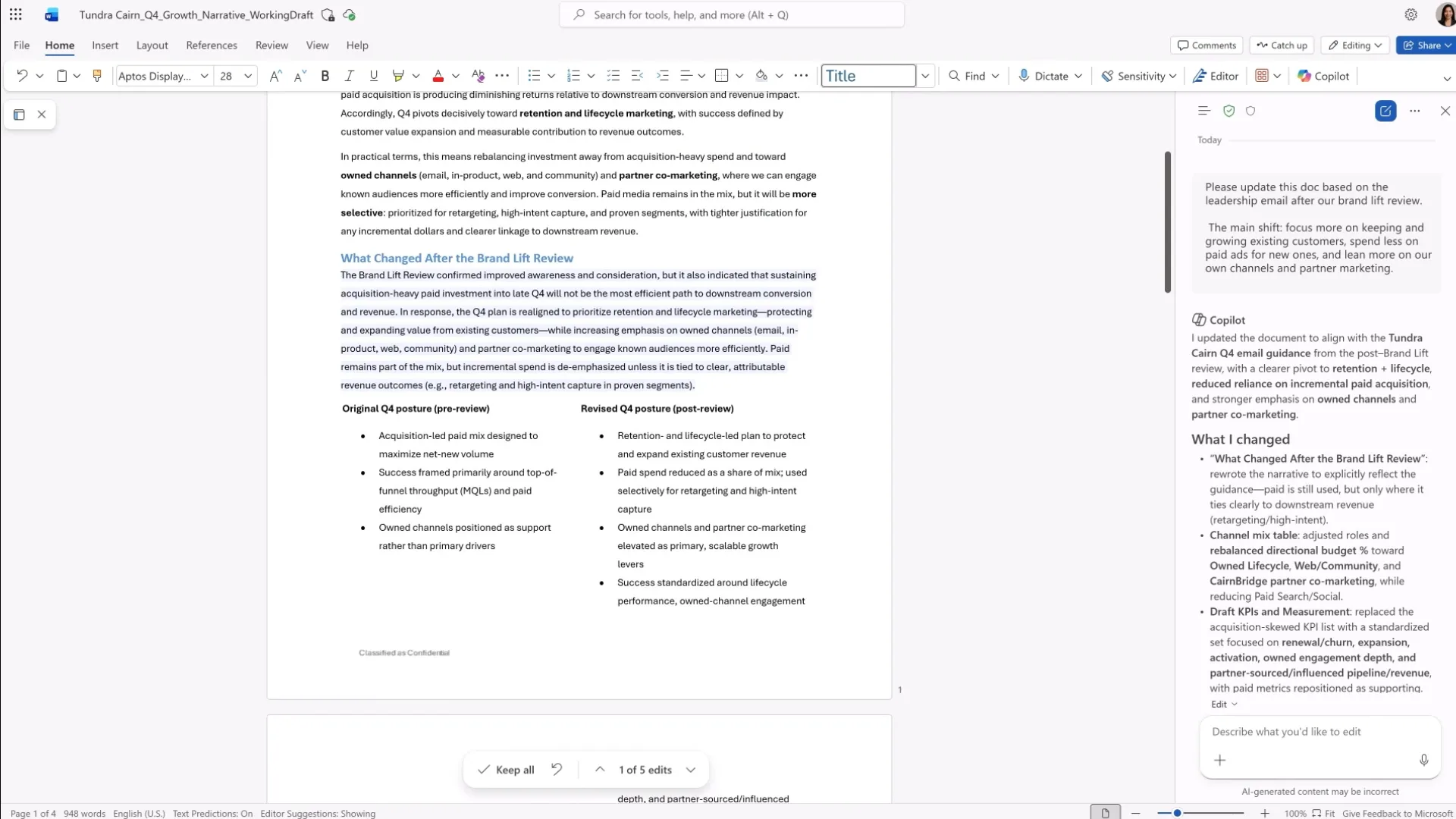
Task: Expand the styles gallery dropdown
Action: (x=926, y=76)
